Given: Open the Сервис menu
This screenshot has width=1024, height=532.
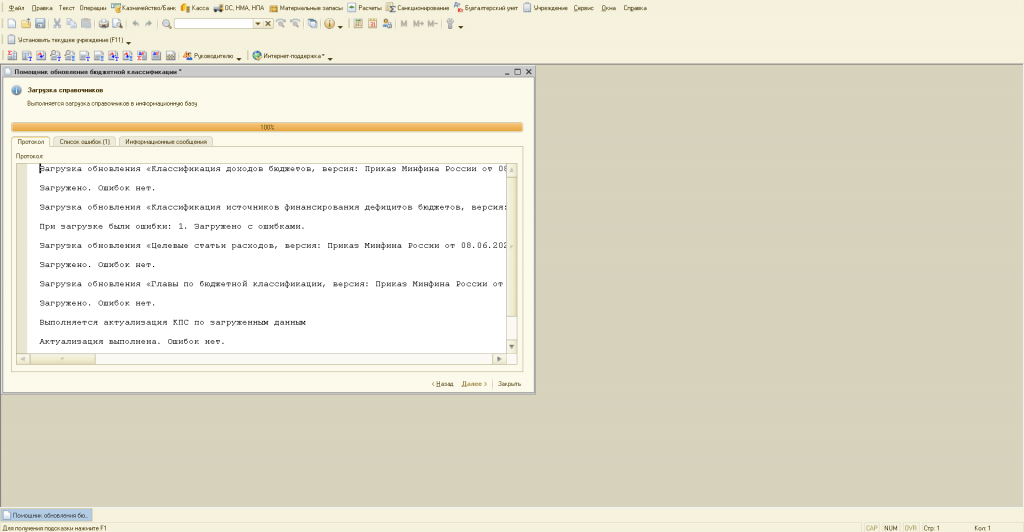Looking at the screenshot, I should 584,7.
